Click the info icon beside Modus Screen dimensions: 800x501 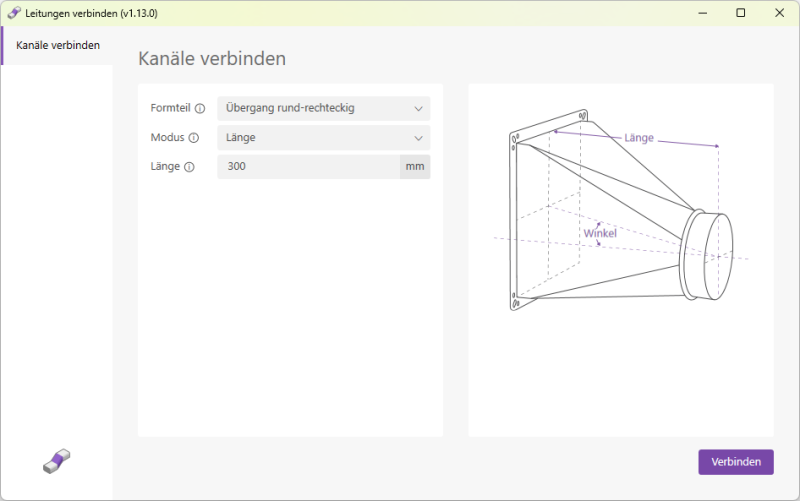pyautogui.click(x=194, y=138)
